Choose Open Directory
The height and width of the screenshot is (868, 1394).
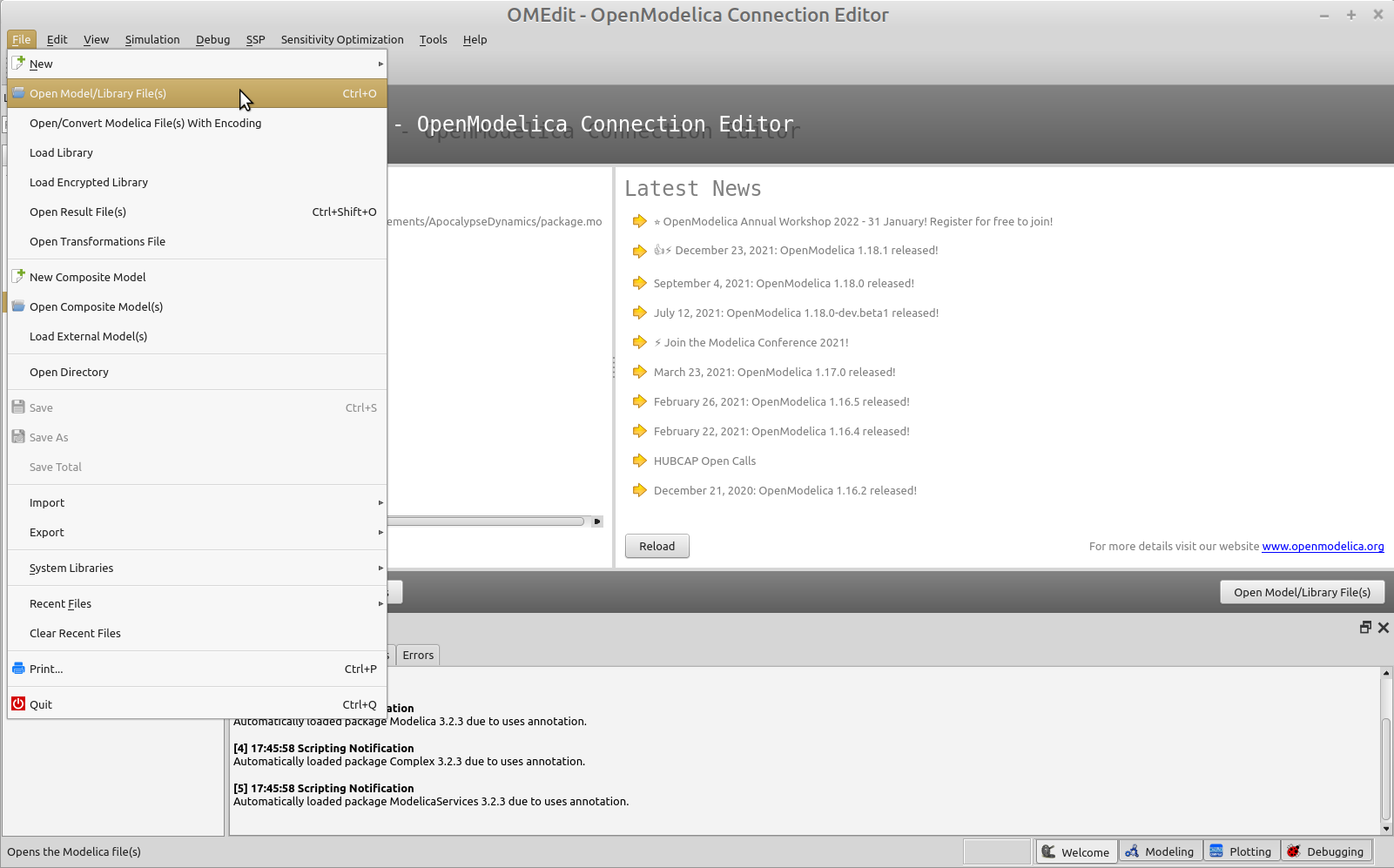pos(197,372)
